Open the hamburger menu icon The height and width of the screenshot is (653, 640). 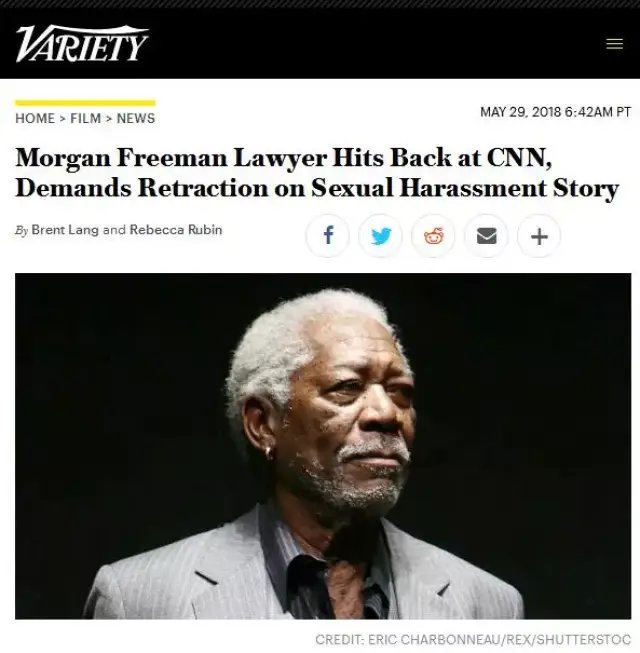click(x=614, y=44)
